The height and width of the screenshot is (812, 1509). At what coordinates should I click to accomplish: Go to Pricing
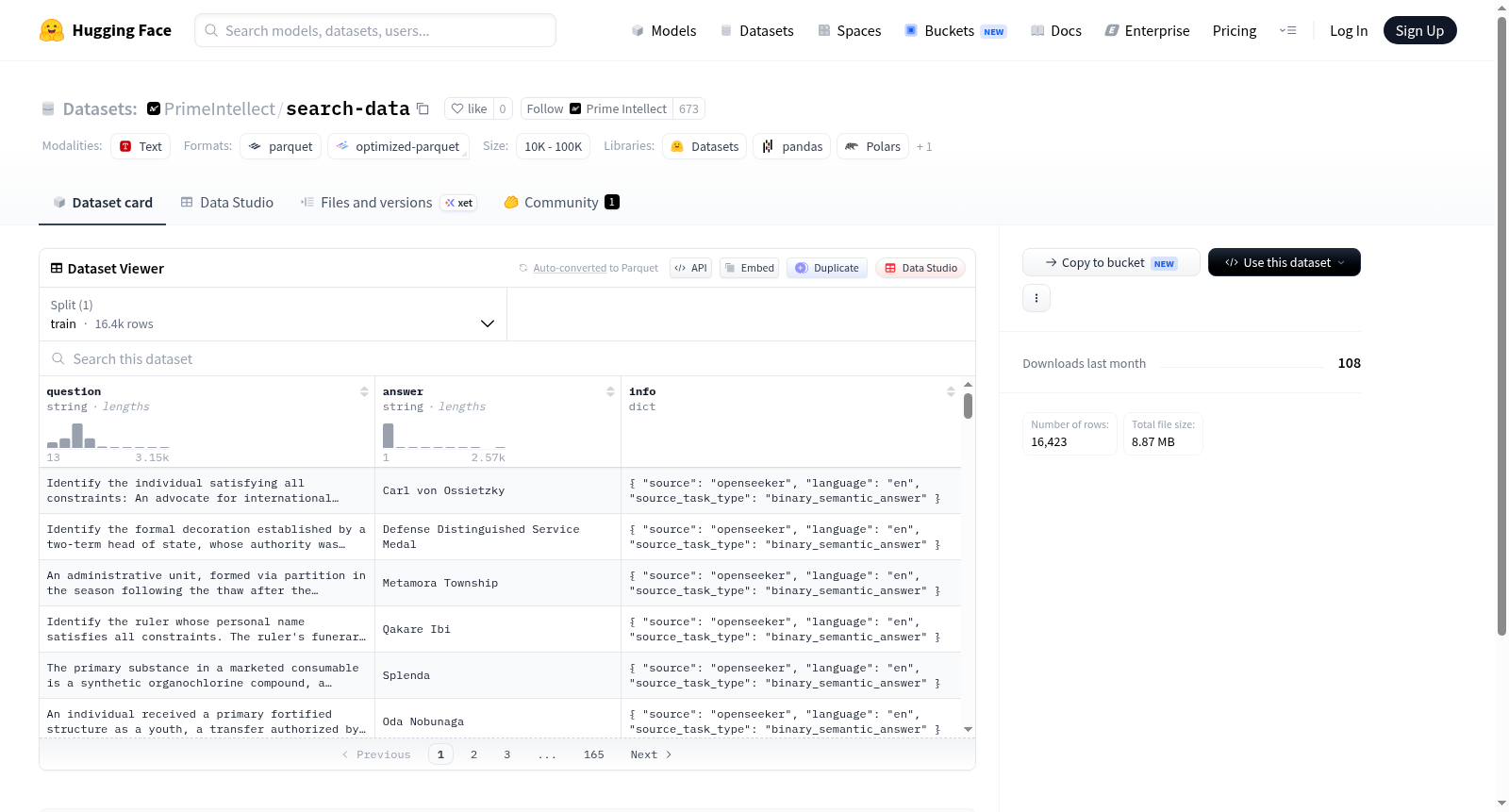coord(1235,30)
